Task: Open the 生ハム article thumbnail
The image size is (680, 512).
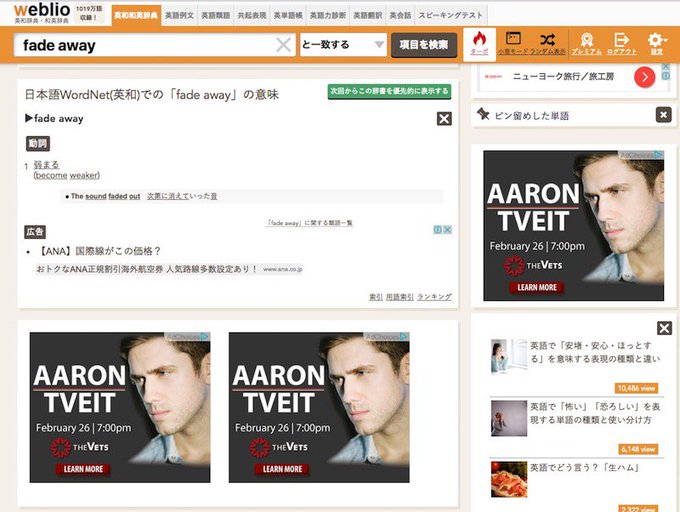Action: tap(509, 479)
